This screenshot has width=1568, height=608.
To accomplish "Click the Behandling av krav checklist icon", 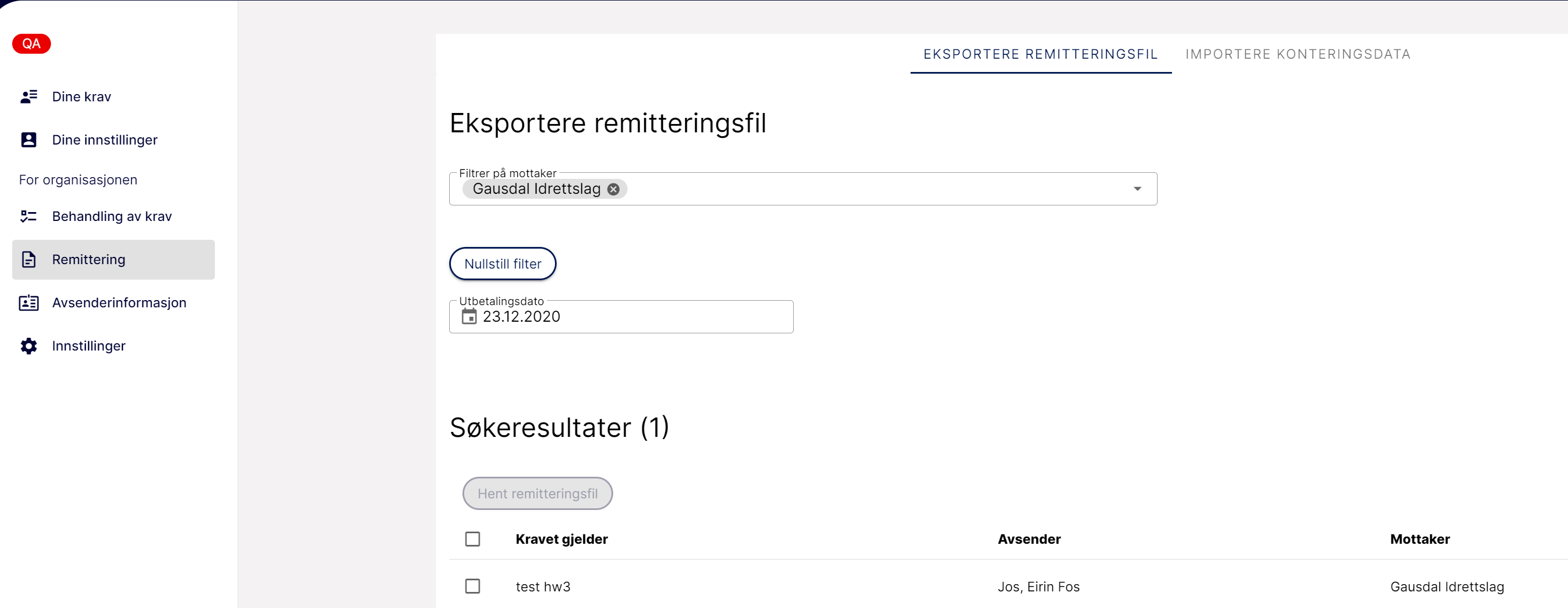I will click(29, 216).
